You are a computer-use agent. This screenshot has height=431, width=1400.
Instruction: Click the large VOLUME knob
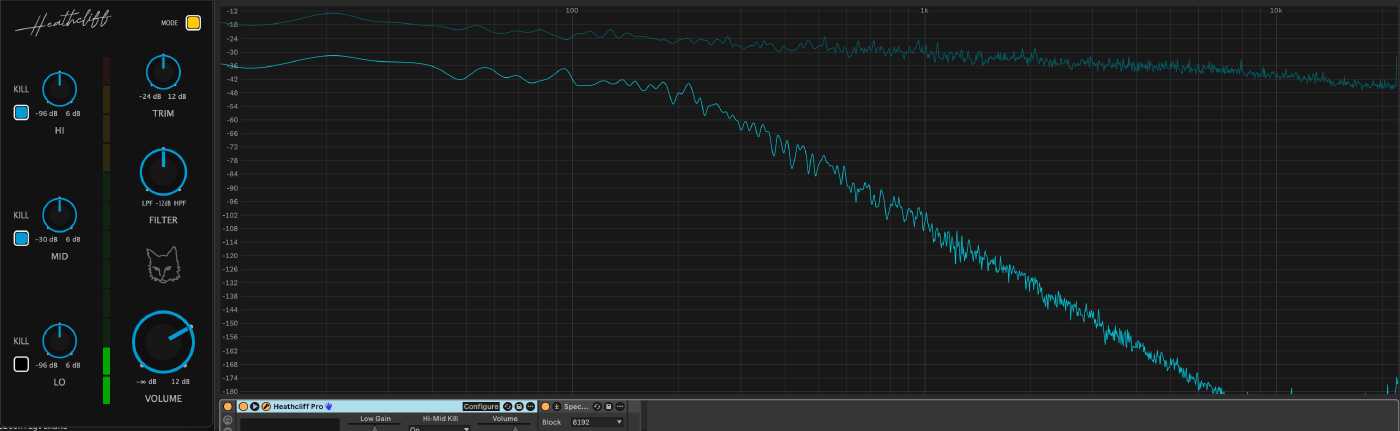[162, 340]
